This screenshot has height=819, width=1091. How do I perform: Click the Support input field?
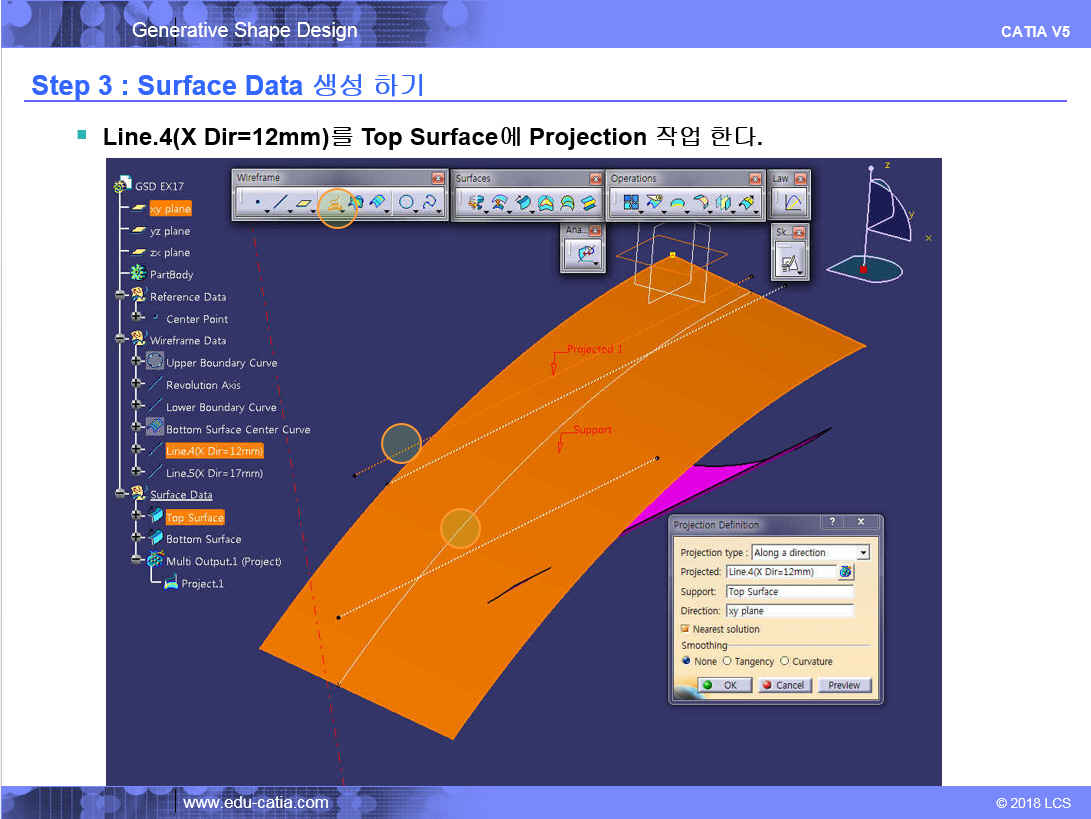point(789,591)
